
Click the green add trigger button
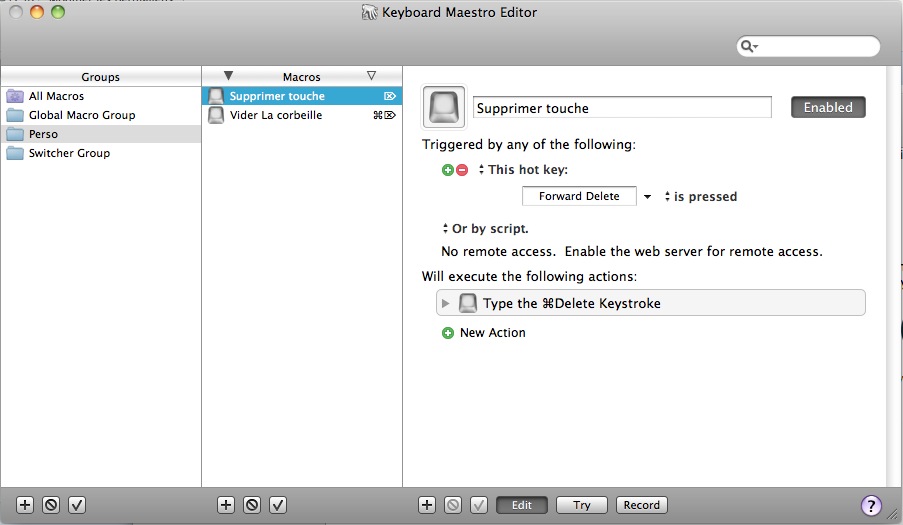pos(447,170)
